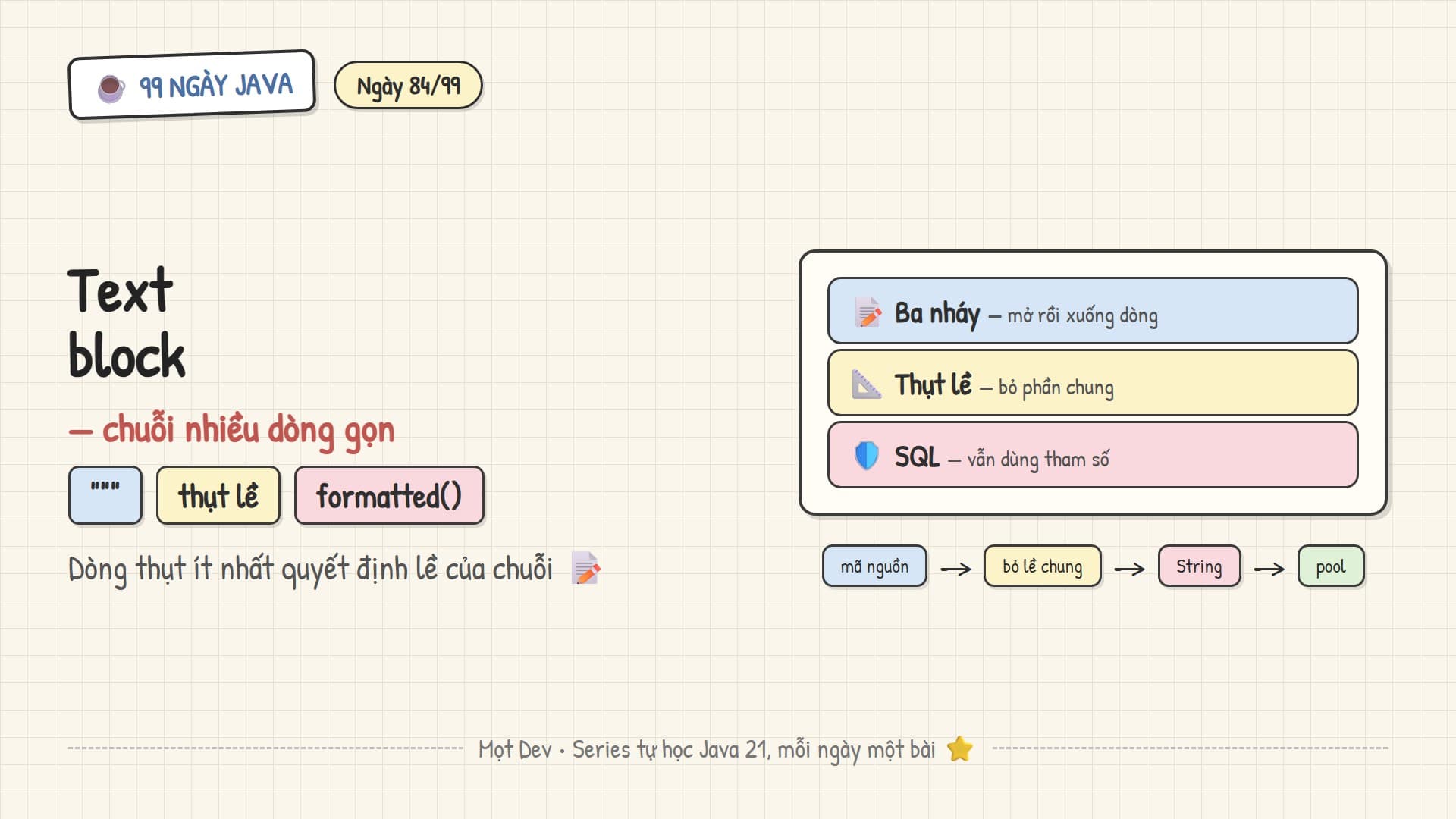Open the SQL pink card
Screen dimensions: 1456x819
pyautogui.click(x=1093, y=455)
